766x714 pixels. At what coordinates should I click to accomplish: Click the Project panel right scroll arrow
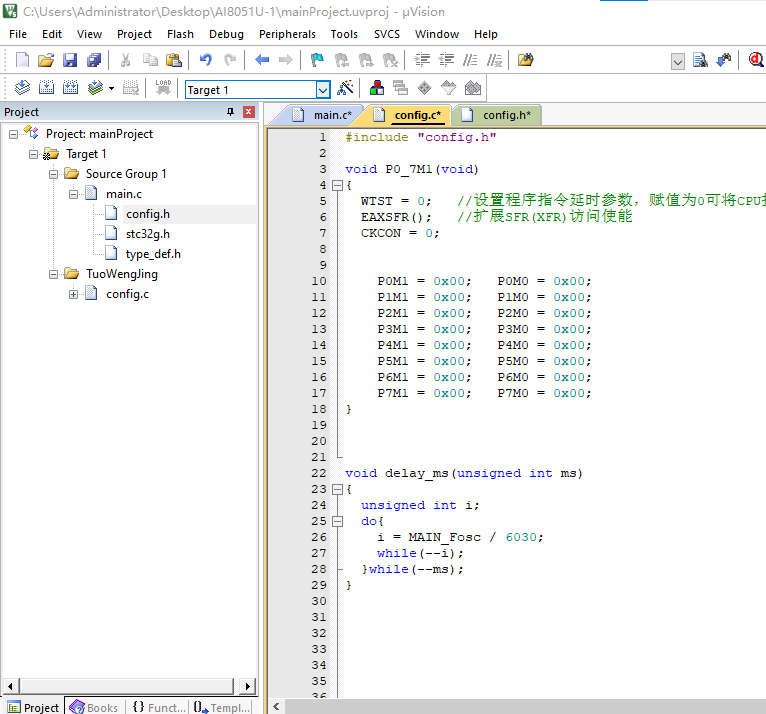(x=248, y=686)
